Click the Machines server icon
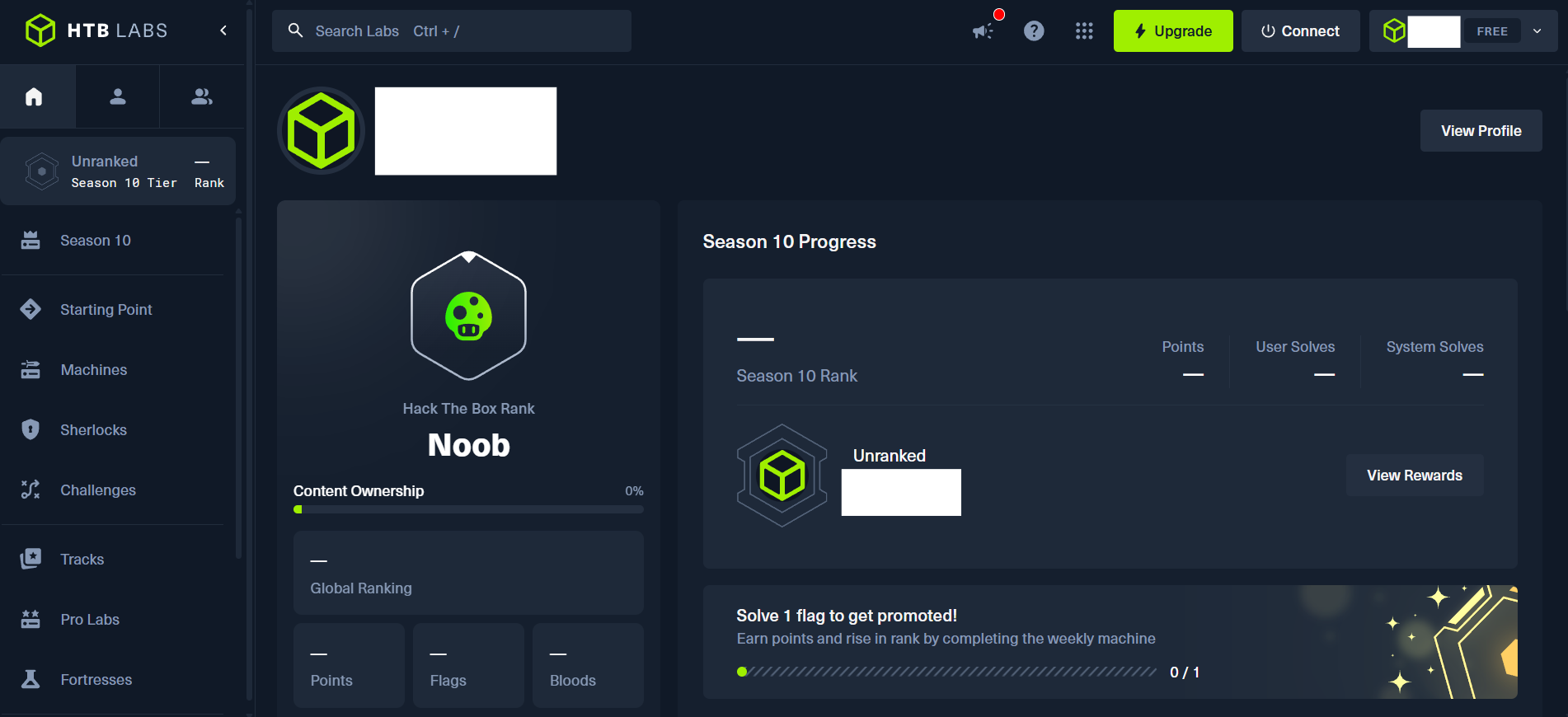1568x717 pixels. click(31, 370)
